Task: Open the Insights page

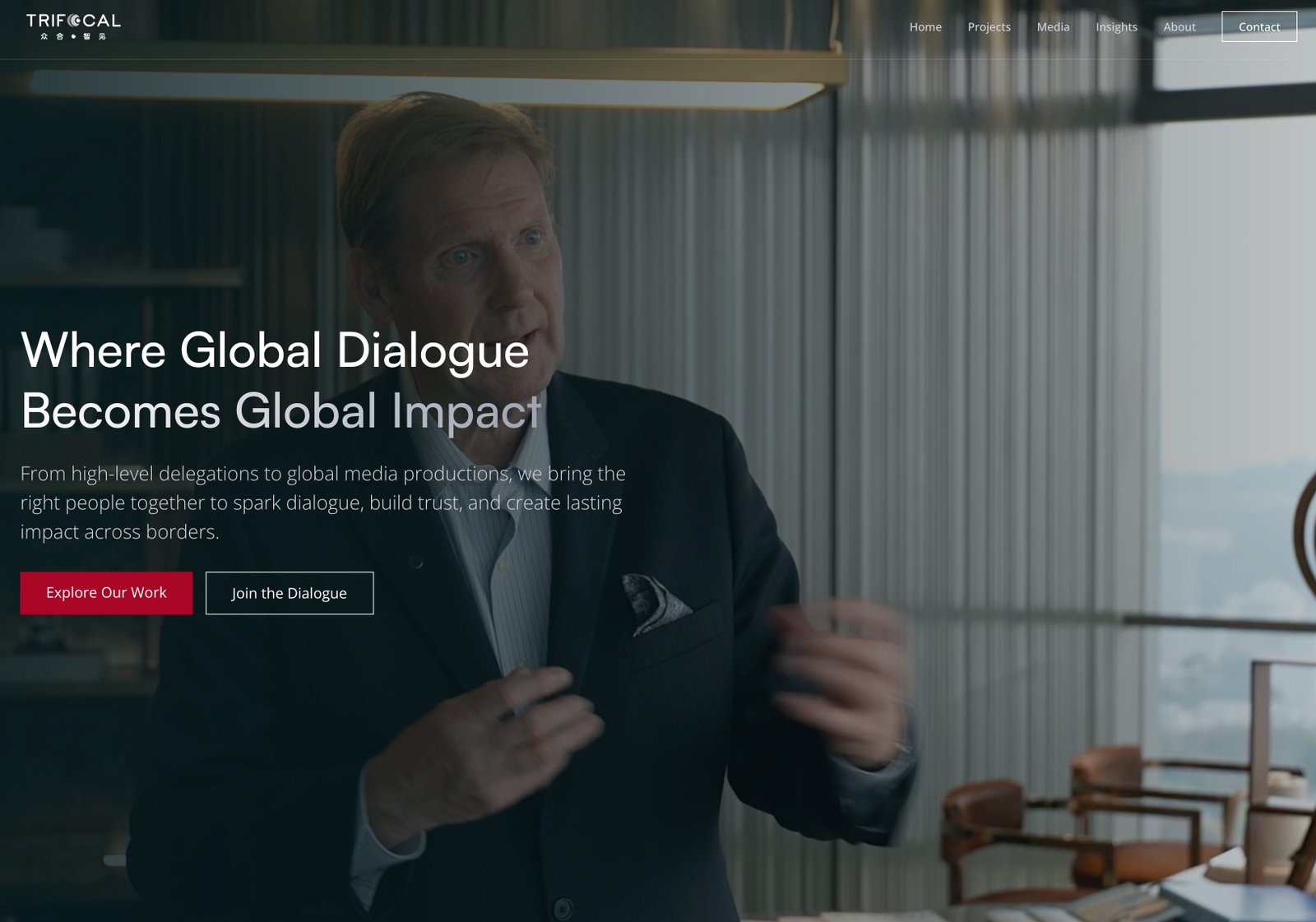Action: point(1116,26)
